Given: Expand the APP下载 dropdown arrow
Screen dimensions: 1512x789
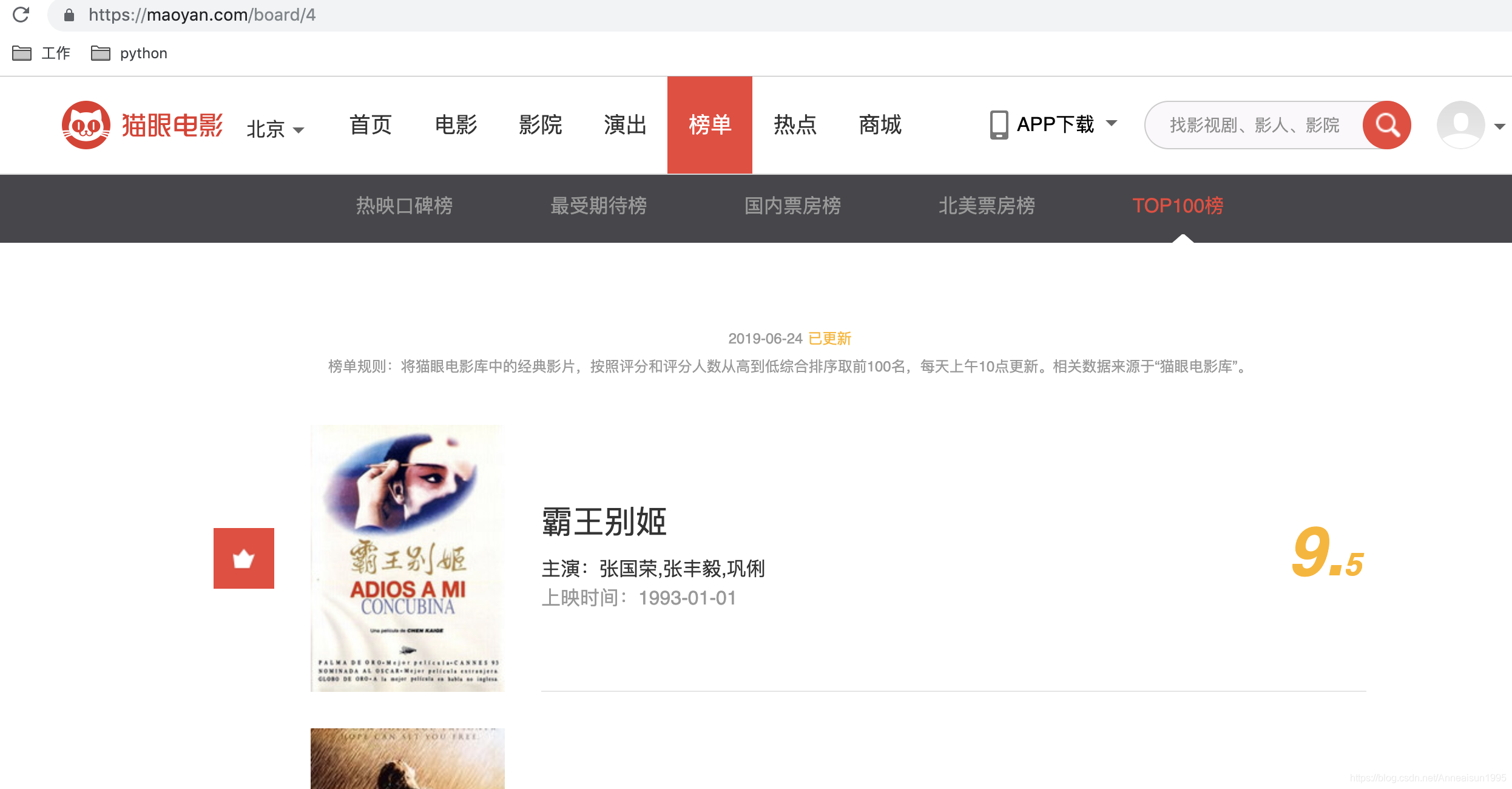Looking at the screenshot, I should coord(1112,123).
